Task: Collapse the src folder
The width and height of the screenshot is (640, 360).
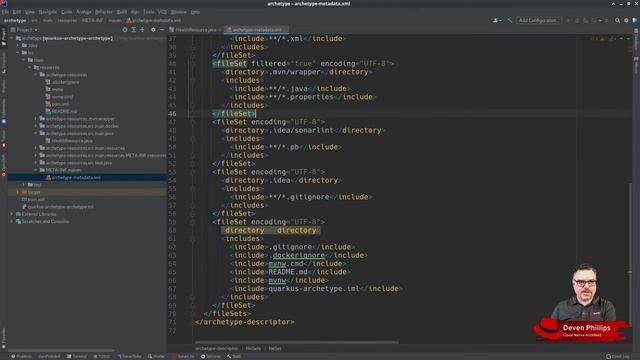Action: click(18, 53)
